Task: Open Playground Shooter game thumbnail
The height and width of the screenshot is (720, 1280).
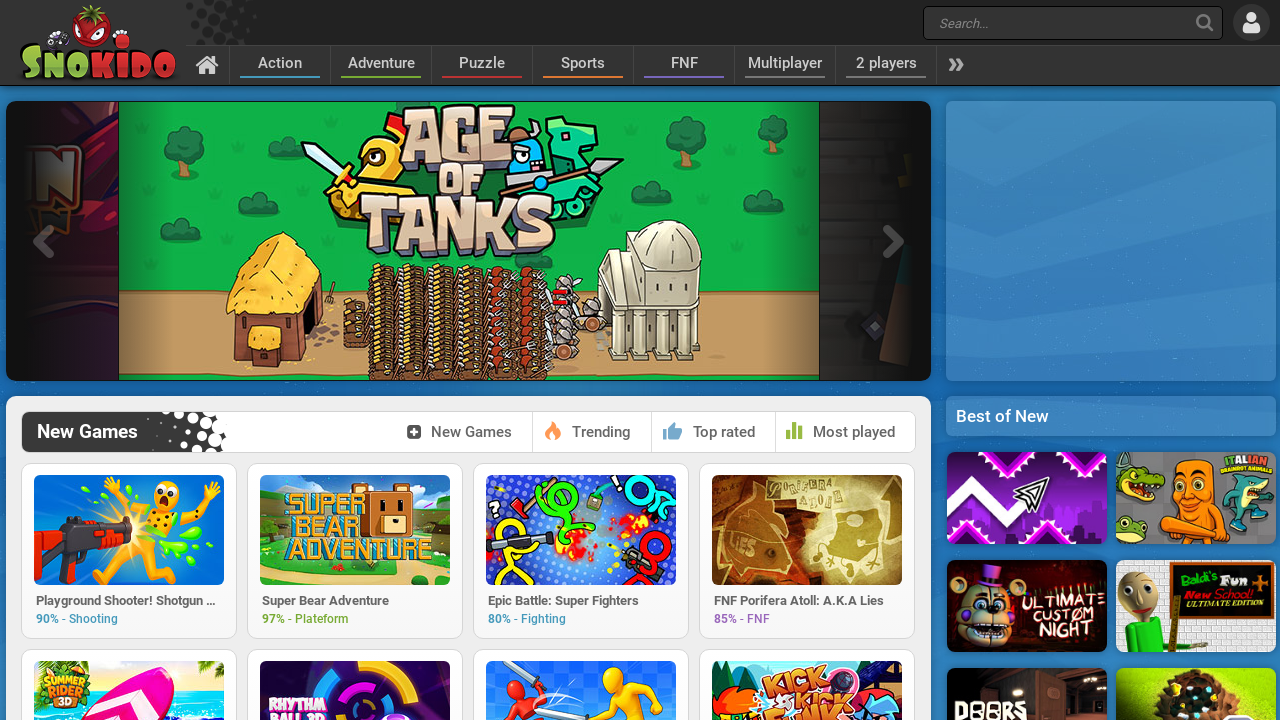Action: [129, 530]
